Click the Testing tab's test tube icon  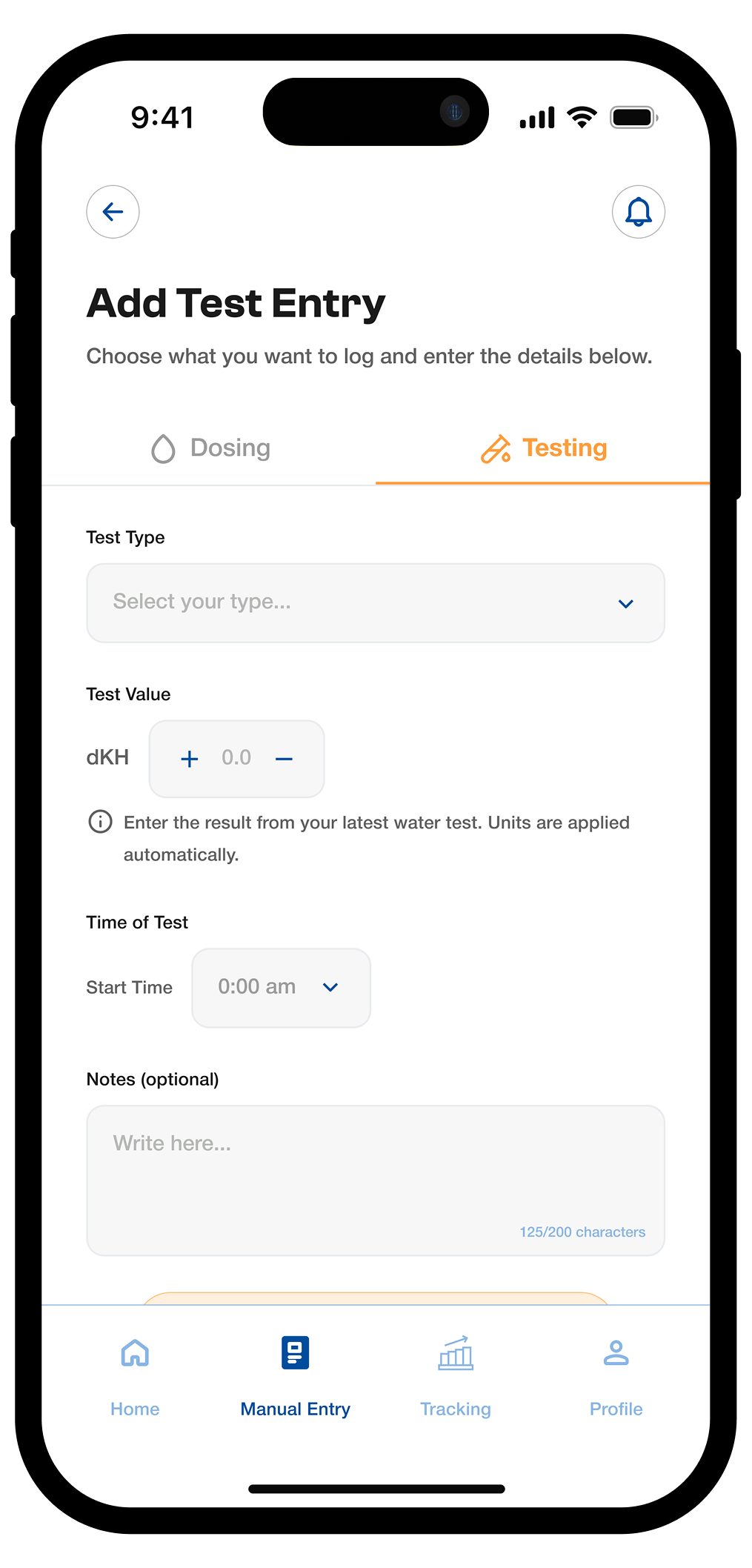pyautogui.click(x=496, y=449)
